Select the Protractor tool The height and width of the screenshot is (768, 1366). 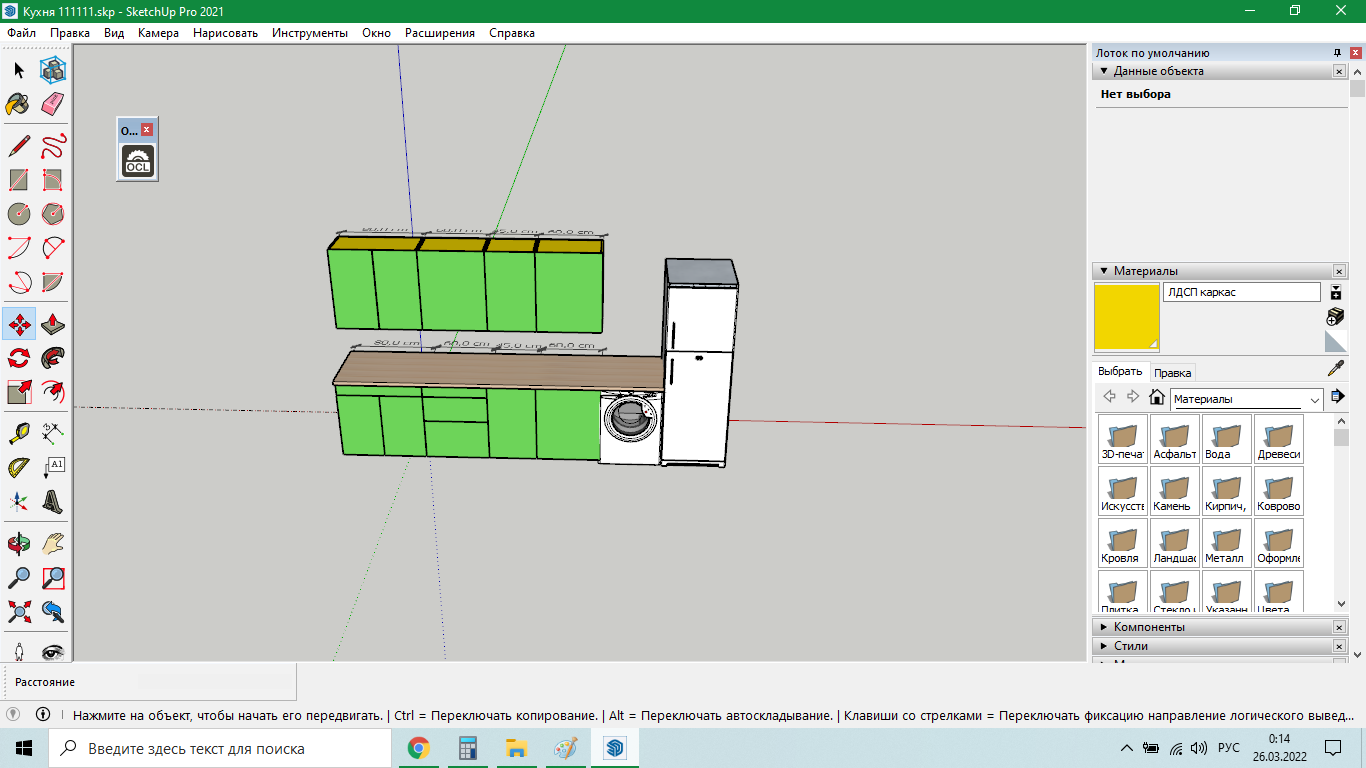pos(19,468)
